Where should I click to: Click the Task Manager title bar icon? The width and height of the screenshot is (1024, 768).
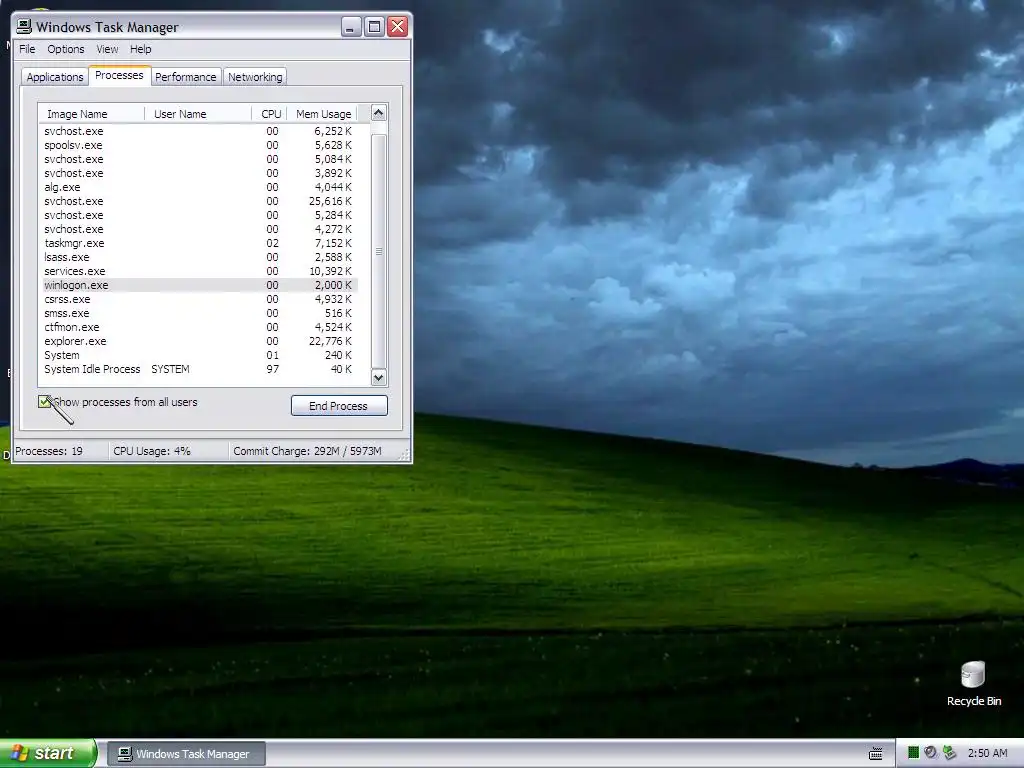click(x=24, y=26)
